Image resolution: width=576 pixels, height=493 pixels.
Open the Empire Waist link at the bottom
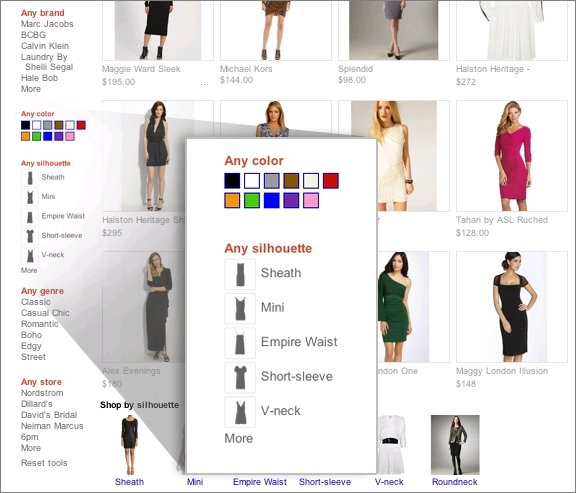click(x=260, y=482)
